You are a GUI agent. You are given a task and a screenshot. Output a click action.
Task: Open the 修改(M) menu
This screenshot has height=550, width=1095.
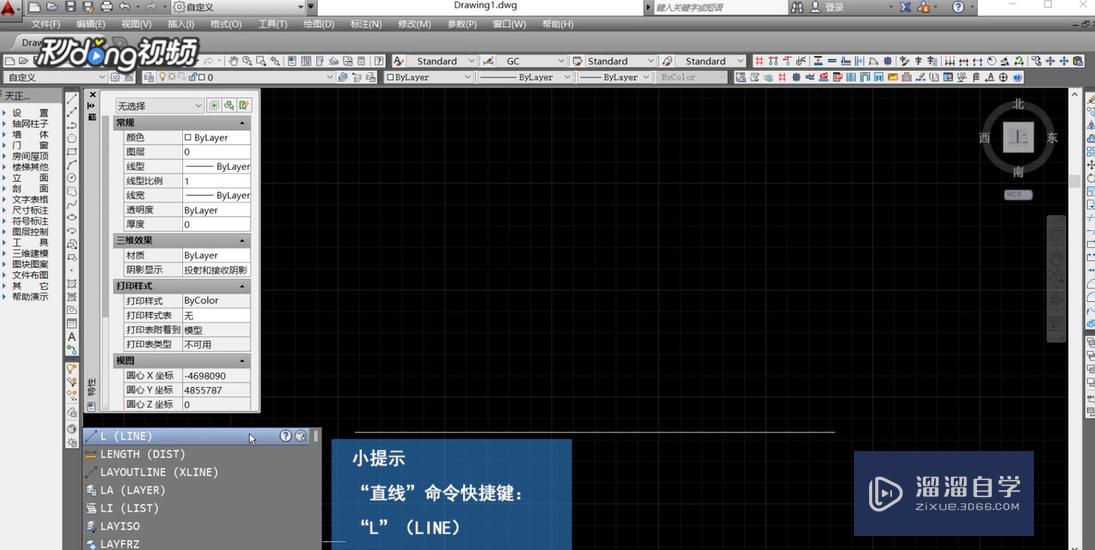tap(414, 24)
